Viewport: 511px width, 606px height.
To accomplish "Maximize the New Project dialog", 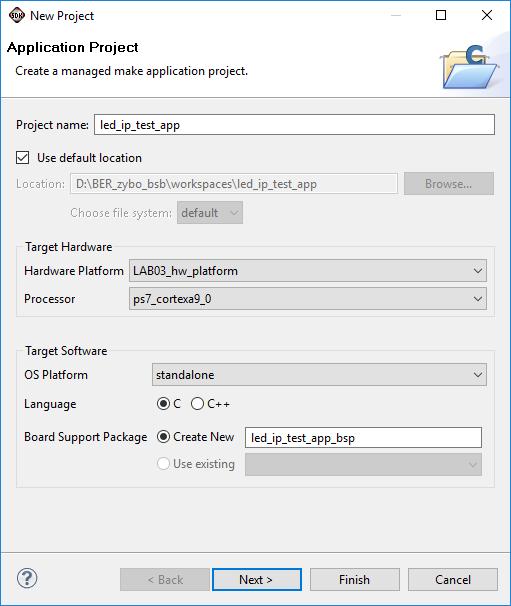I will pyautogui.click(x=441, y=15).
